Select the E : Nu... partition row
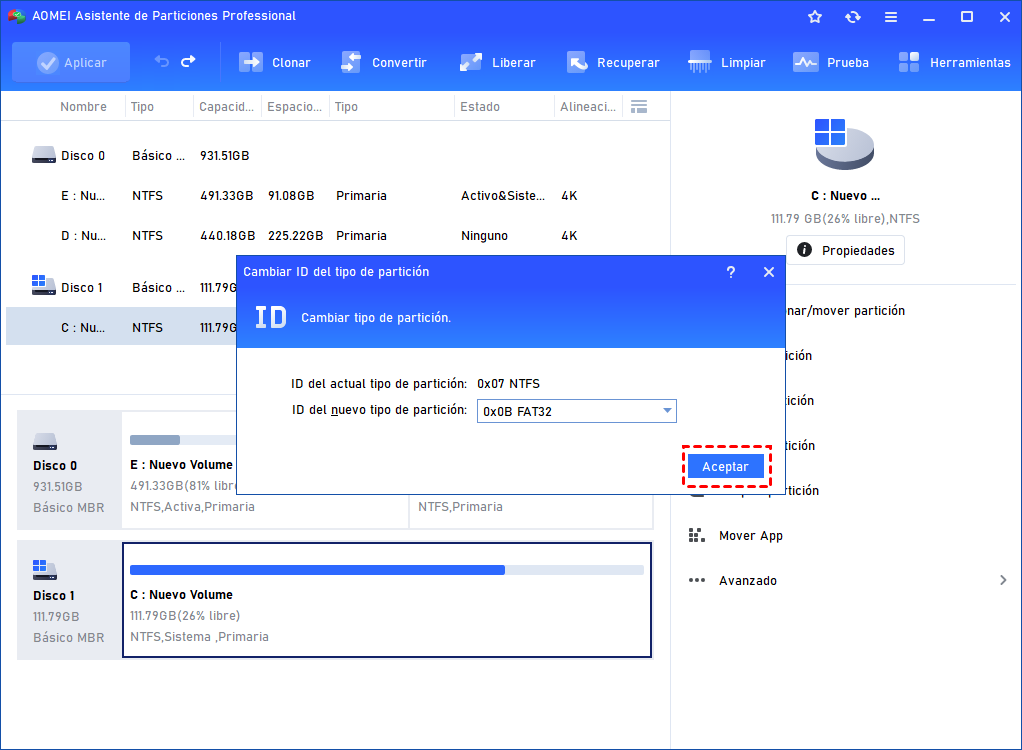The width and height of the screenshot is (1022, 750). (x=338, y=195)
